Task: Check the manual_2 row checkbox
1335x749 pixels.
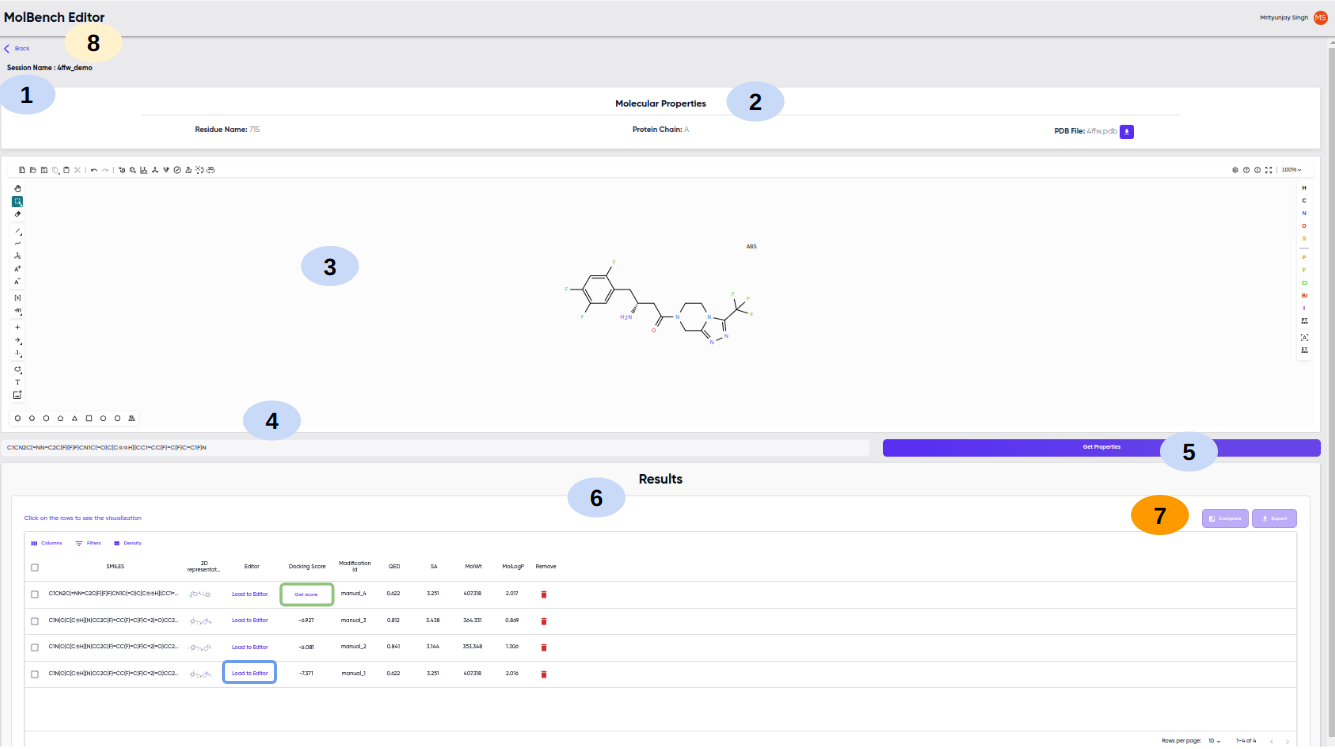Action: [35, 647]
